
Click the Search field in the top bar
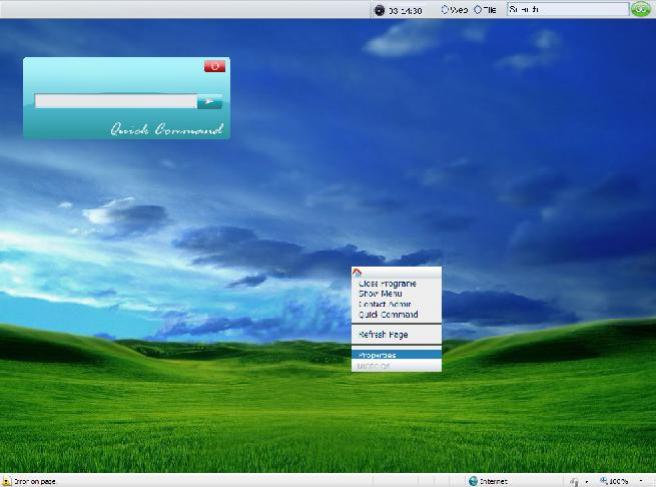point(568,9)
